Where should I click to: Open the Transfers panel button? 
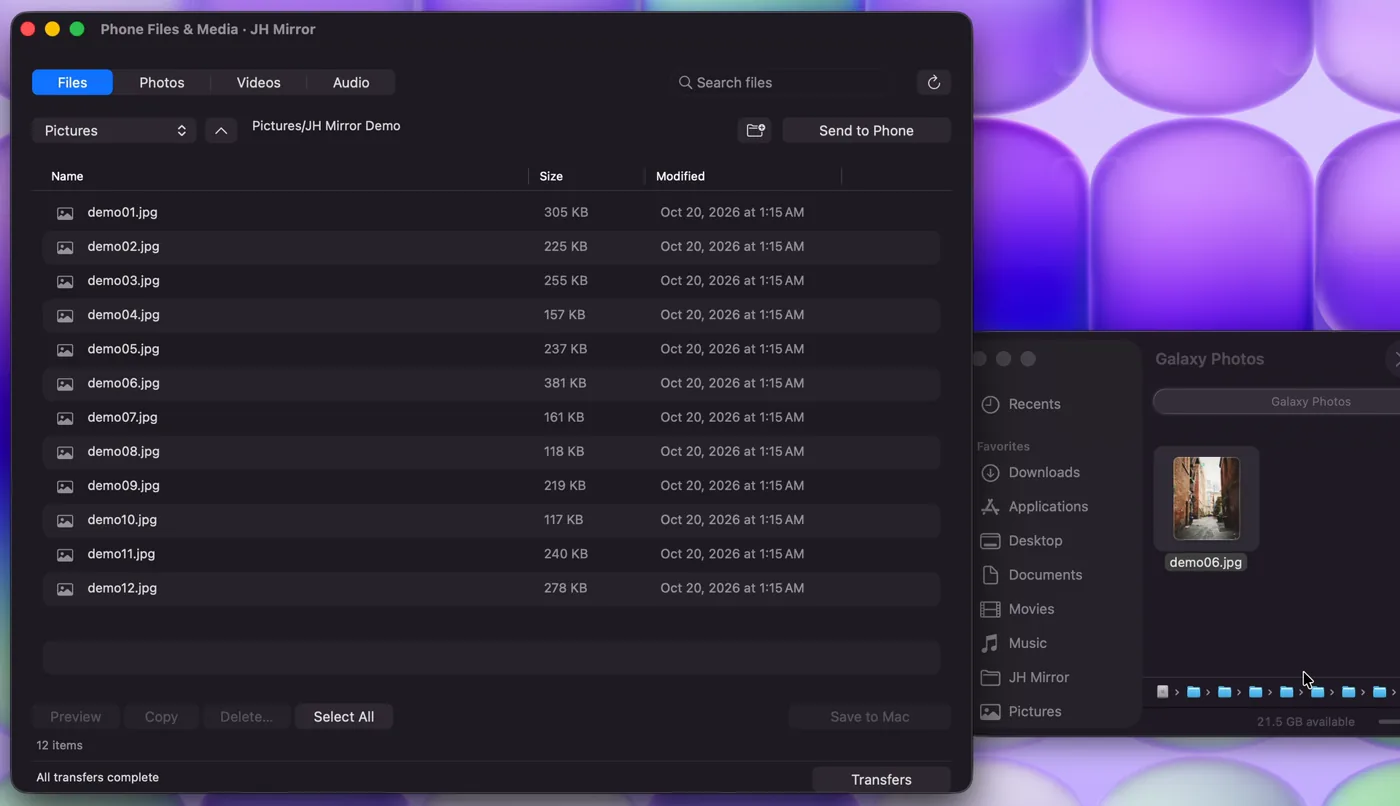pos(881,780)
